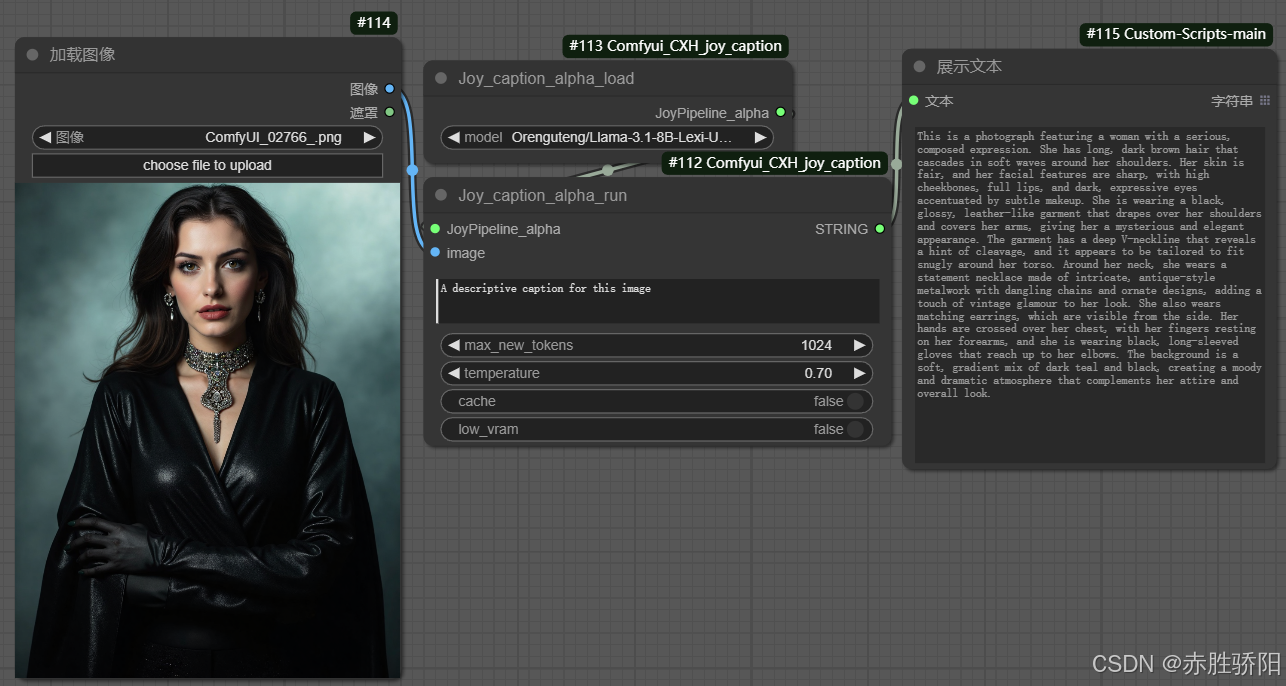Click the max_new_tokens value 1024

(x=816, y=345)
